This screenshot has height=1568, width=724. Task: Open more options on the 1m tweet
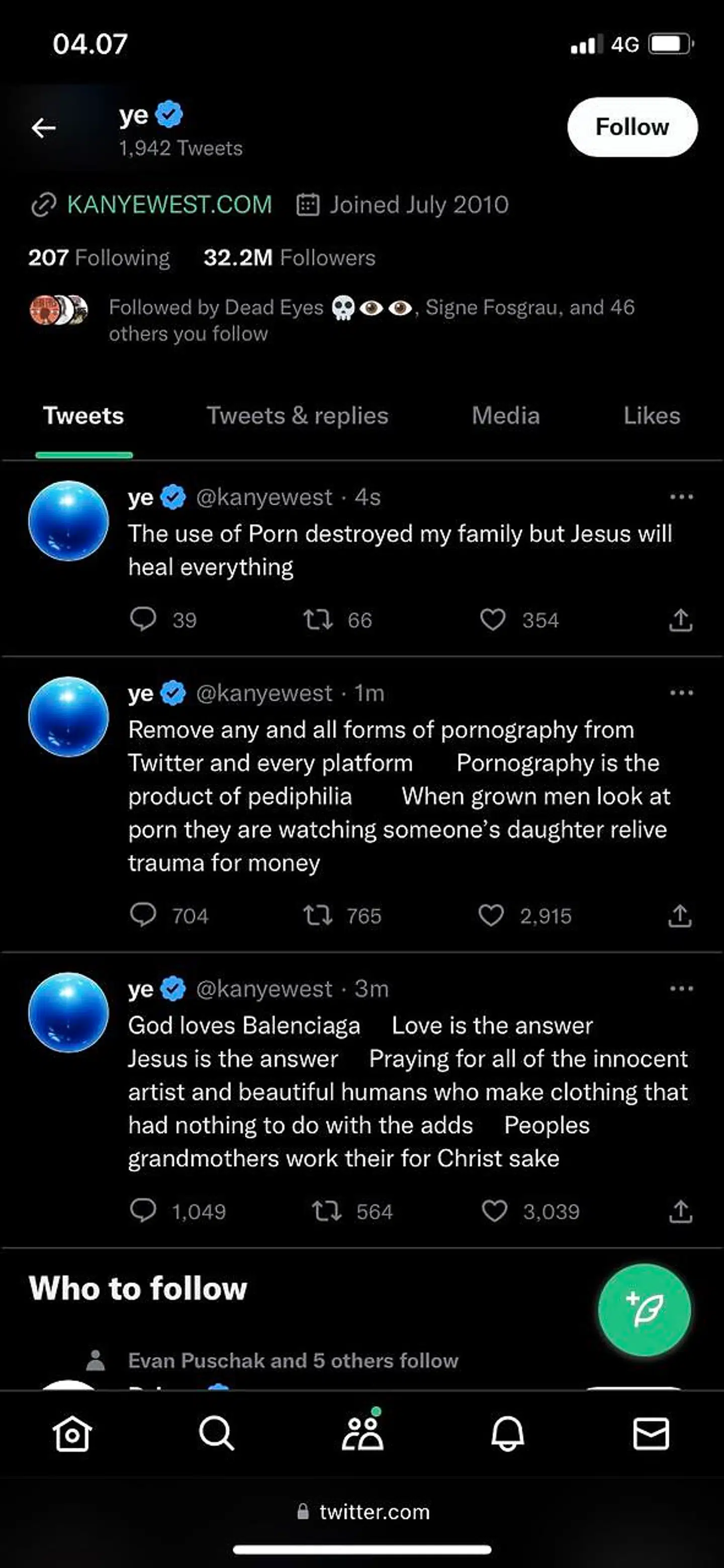(680, 692)
